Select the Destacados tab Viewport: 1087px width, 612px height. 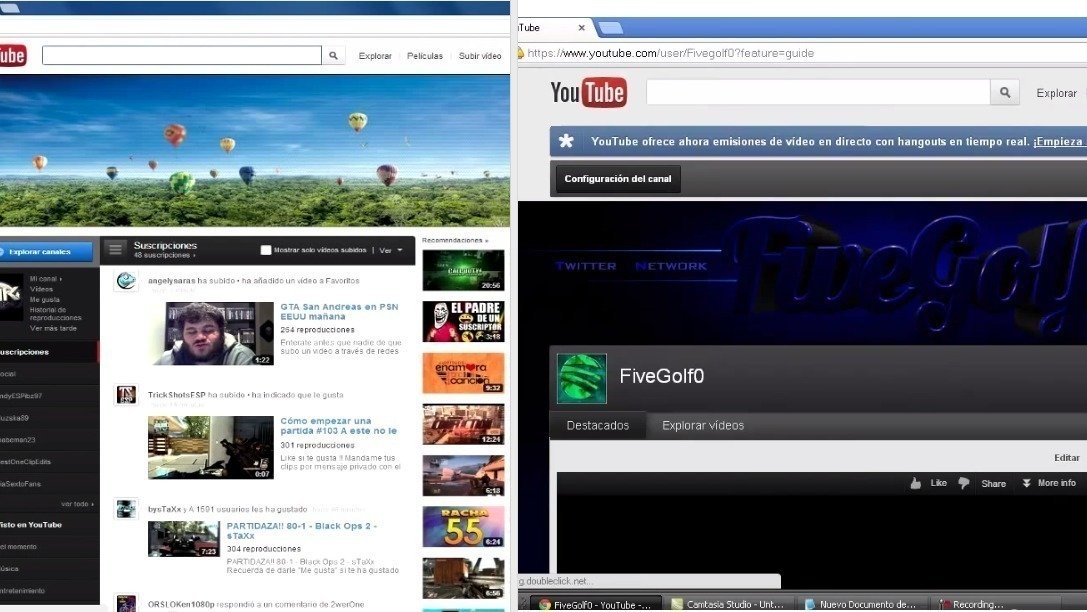click(x=597, y=424)
